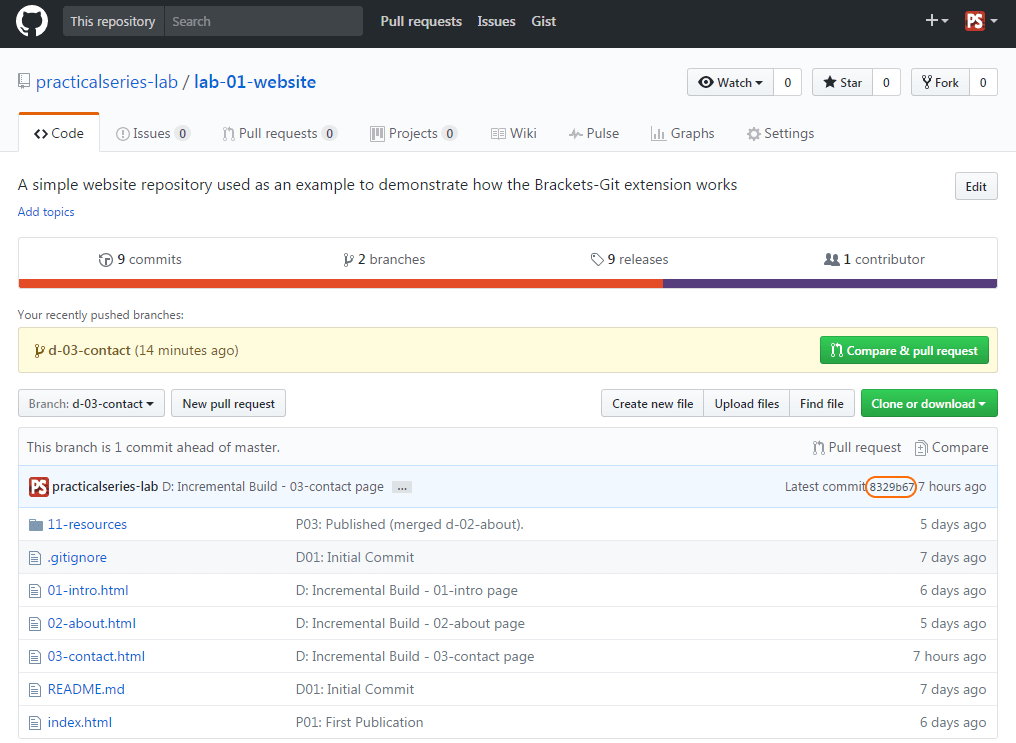The image size is (1016, 743).
Task: Open Gist in top navigation
Action: 544,21
